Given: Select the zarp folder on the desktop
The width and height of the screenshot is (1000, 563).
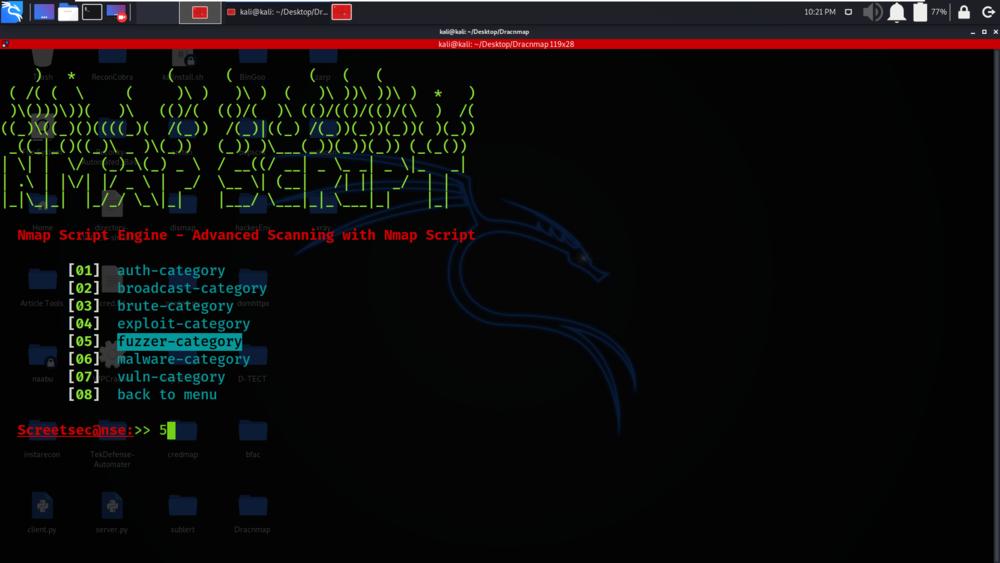Looking at the screenshot, I should click(x=323, y=64).
